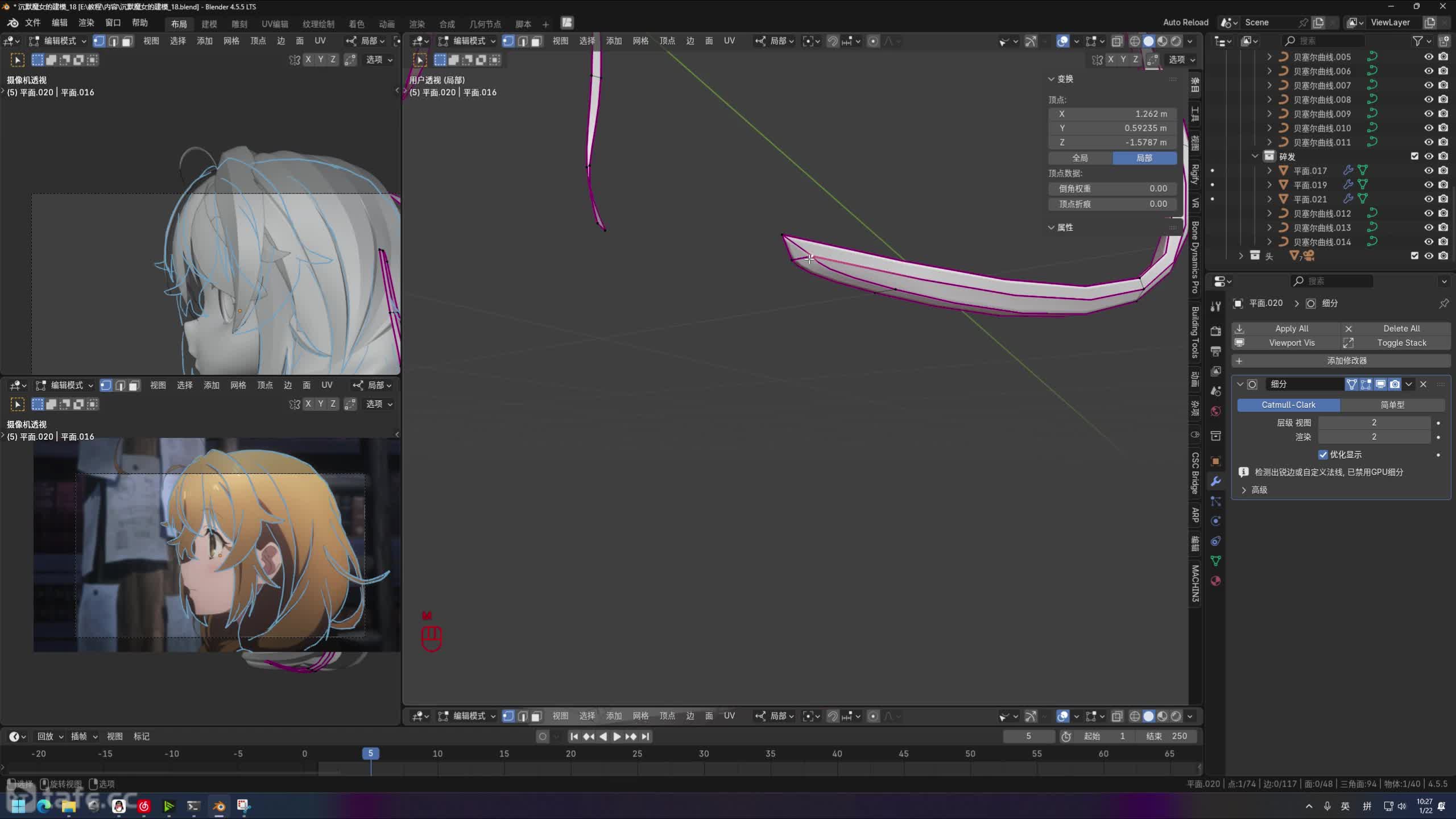Image resolution: width=1456 pixels, height=819 pixels.
Task: Open Object Data properties green triangle tab
Action: pos(1215,561)
